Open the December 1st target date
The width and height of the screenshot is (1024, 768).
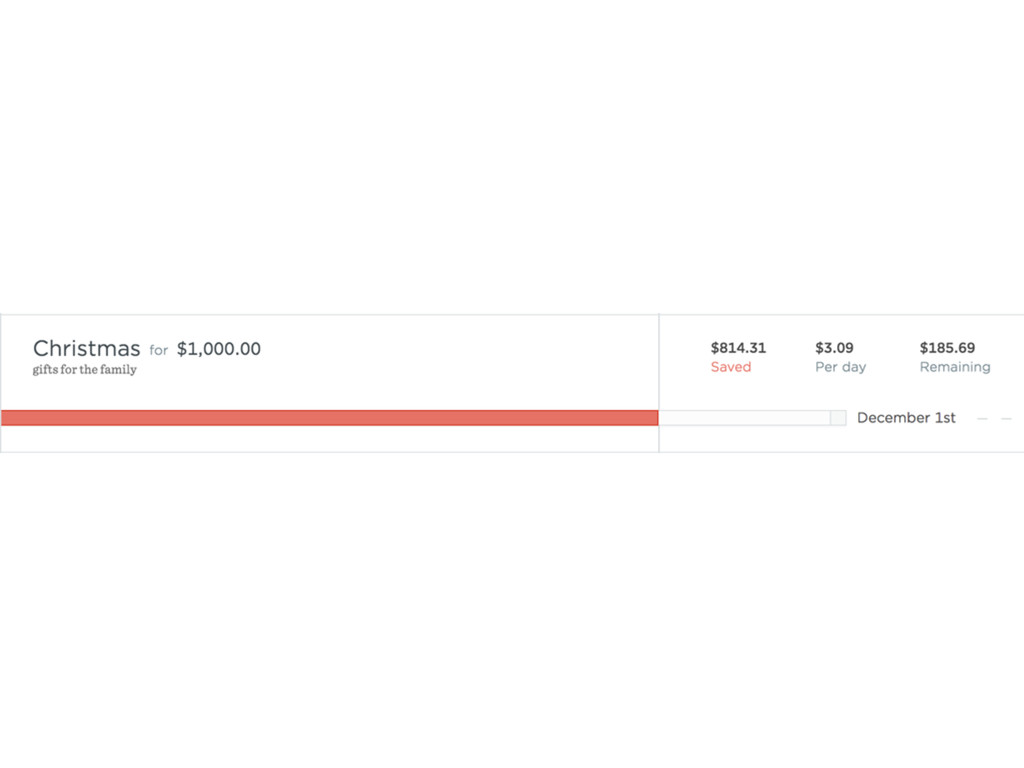(906, 418)
